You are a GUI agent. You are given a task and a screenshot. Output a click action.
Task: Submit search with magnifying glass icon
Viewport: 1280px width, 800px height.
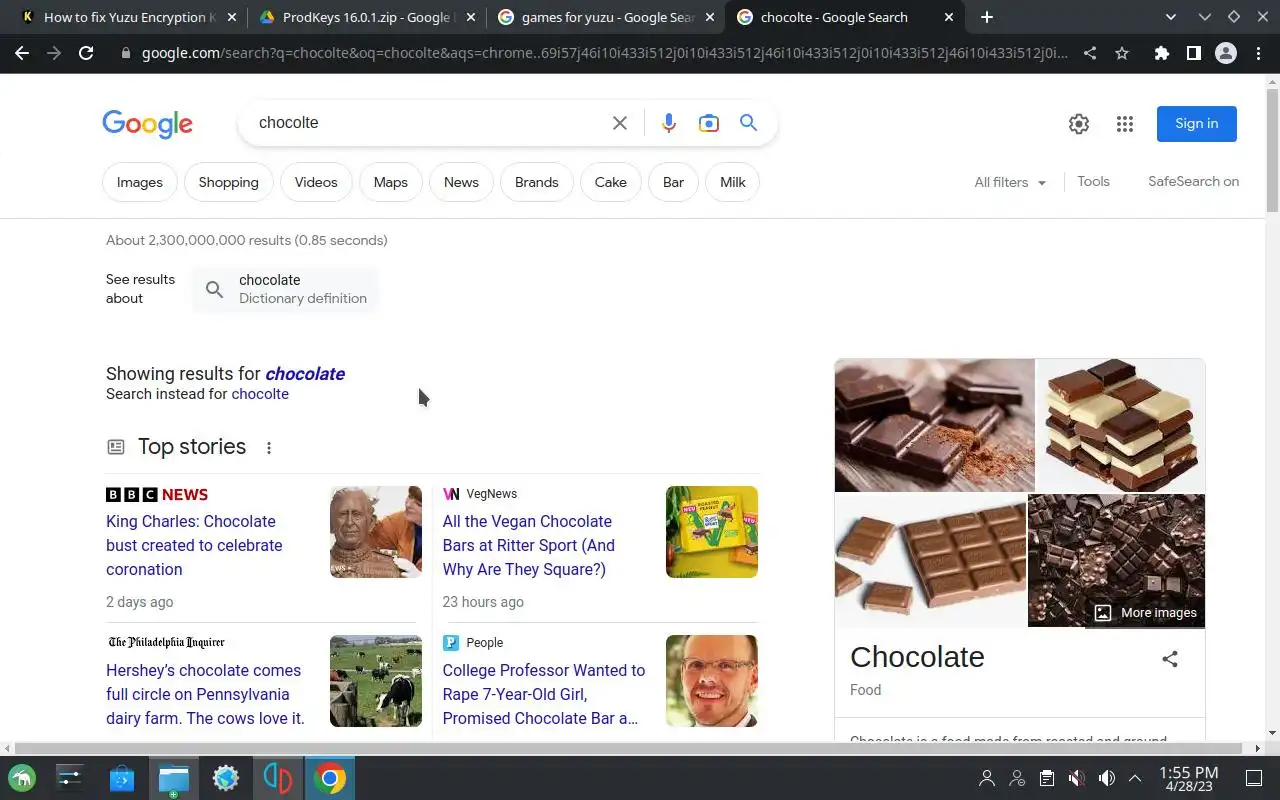pos(748,123)
